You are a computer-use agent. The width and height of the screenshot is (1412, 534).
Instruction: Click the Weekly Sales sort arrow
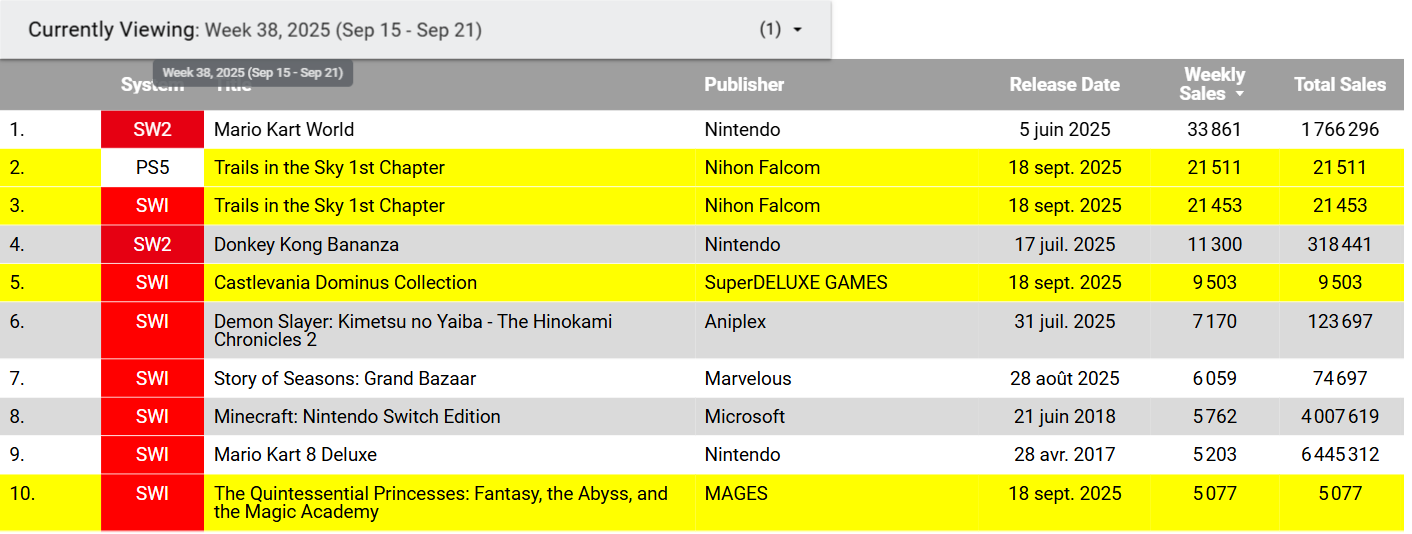pos(1240,94)
